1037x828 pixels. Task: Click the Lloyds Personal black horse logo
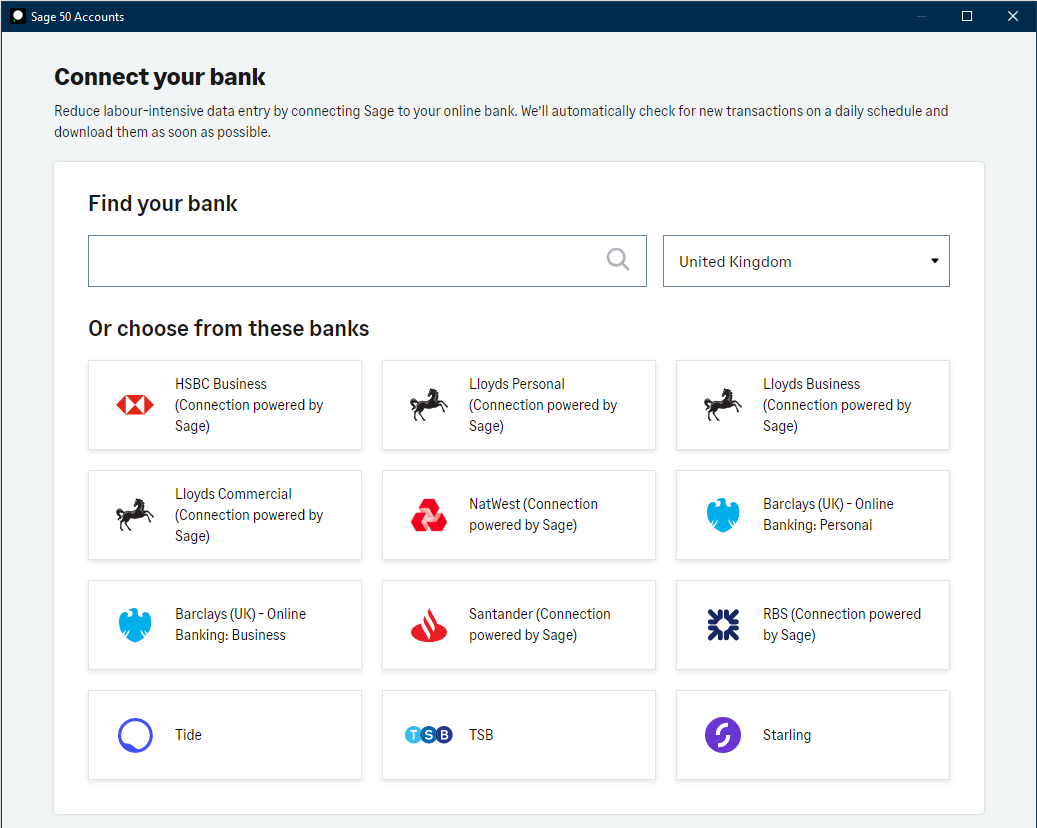(429, 405)
